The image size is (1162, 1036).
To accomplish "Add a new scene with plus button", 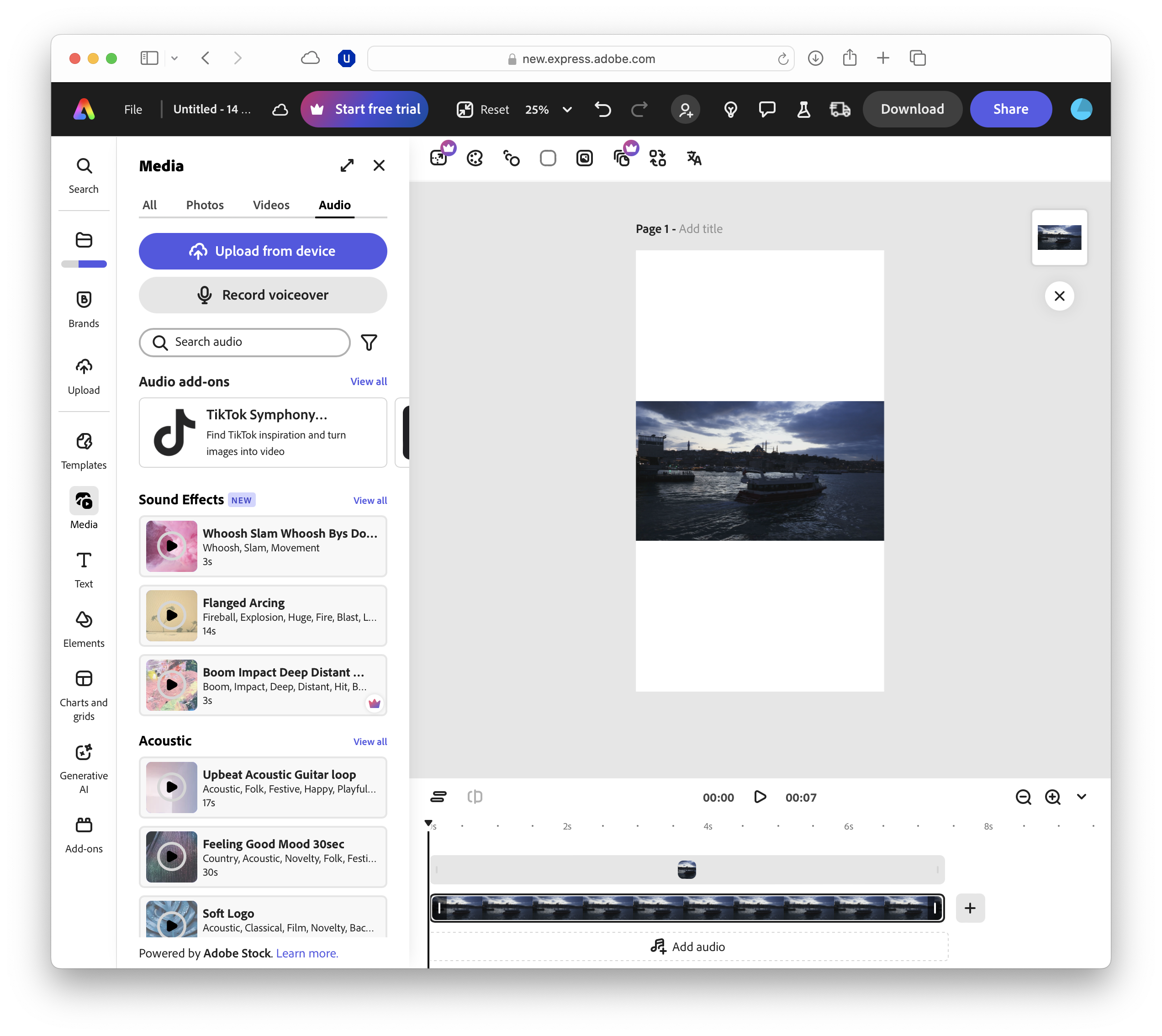I will click(x=970, y=908).
